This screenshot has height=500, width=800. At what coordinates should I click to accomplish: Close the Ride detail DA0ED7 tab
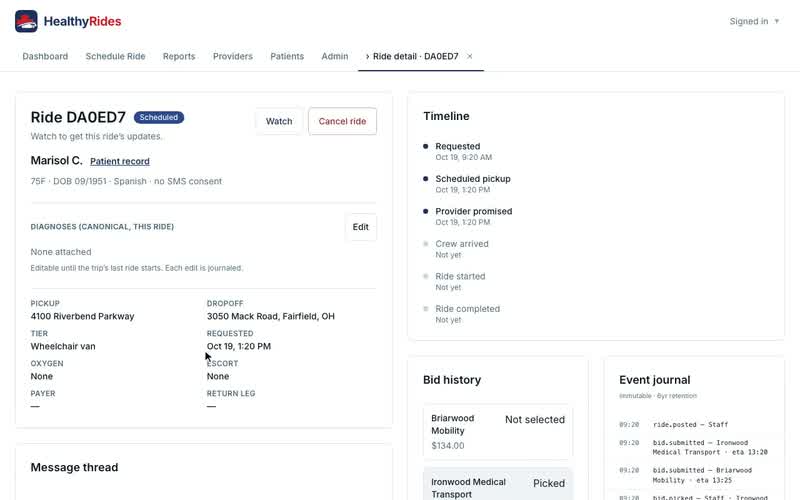coord(470,56)
